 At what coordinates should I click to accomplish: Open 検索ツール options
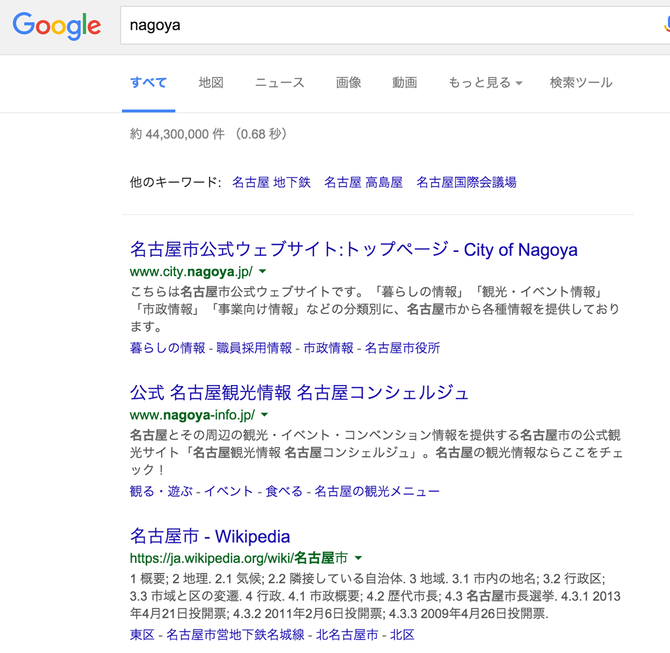(x=580, y=83)
